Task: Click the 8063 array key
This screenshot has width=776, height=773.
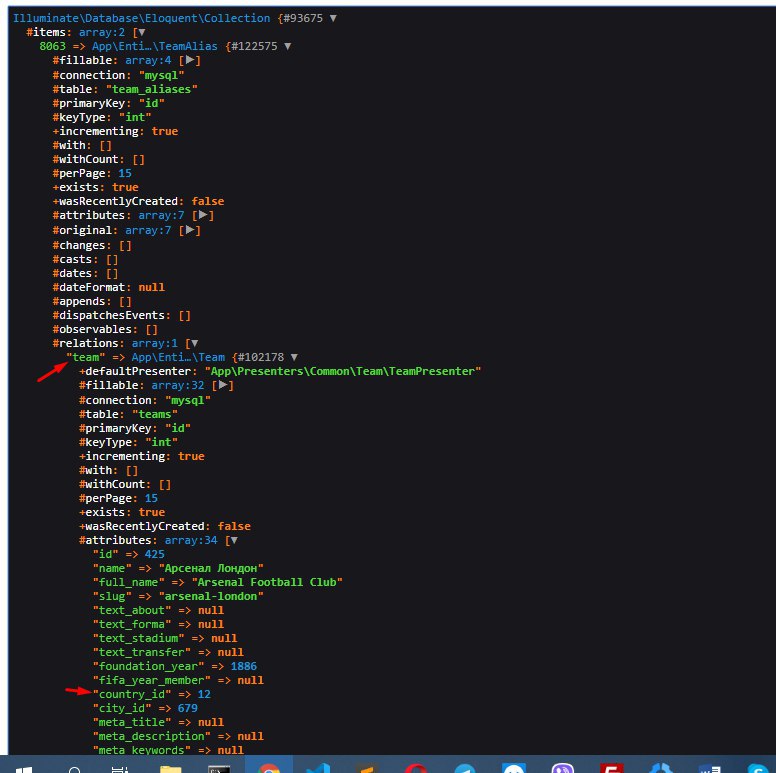Action: (x=52, y=46)
